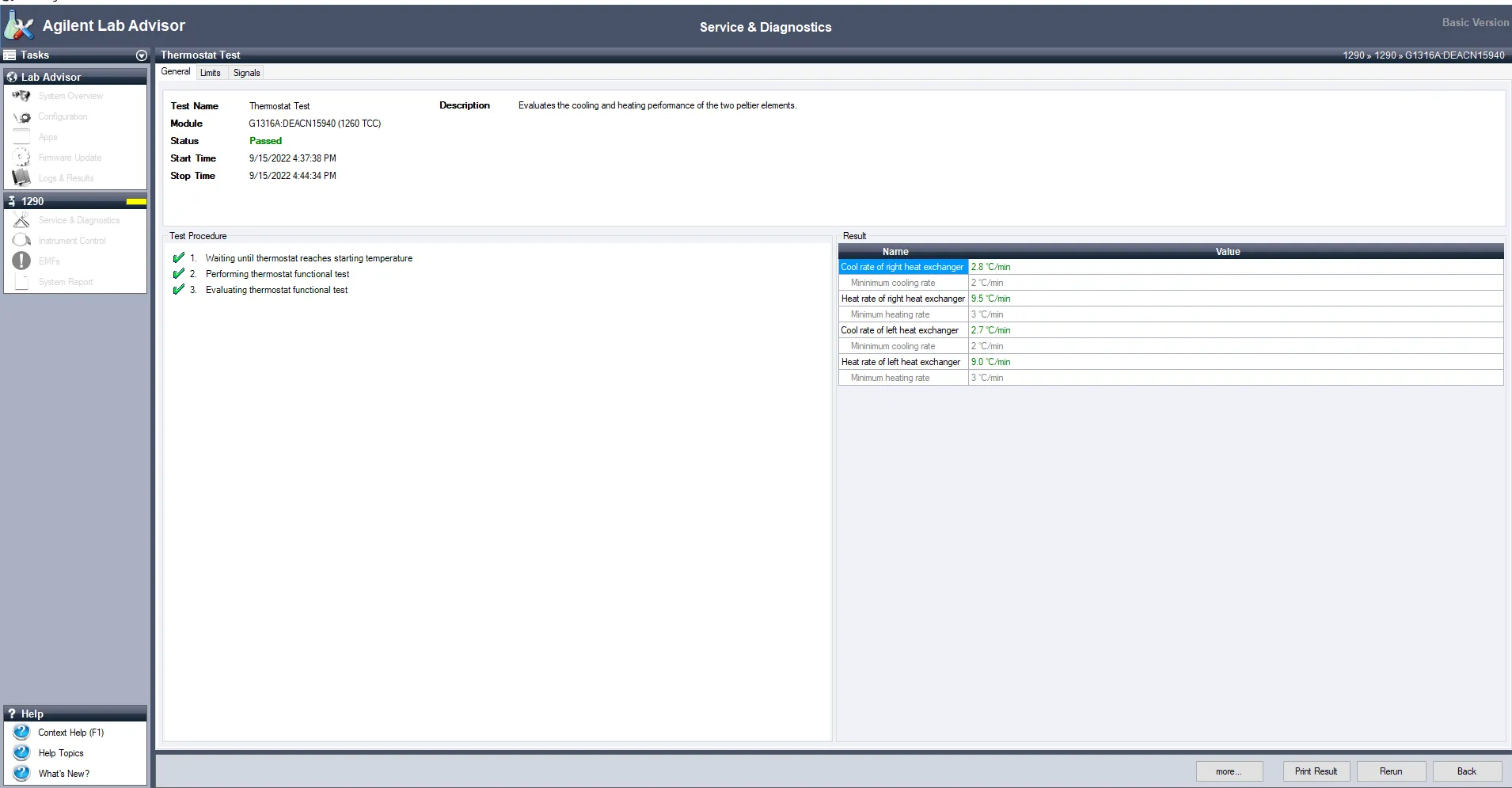Open Instrument Control link
The height and width of the screenshot is (788, 1512).
pyautogui.click(x=72, y=241)
